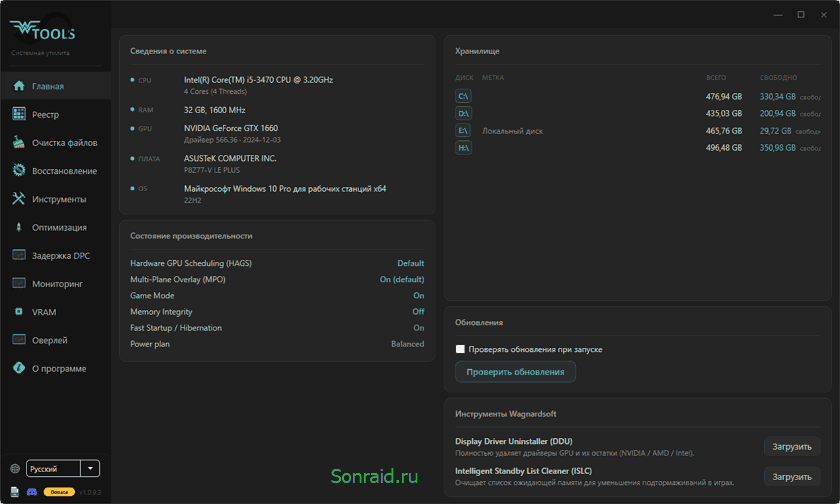Open О программе page
Viewport: 840px width, 504px height.
56,368
